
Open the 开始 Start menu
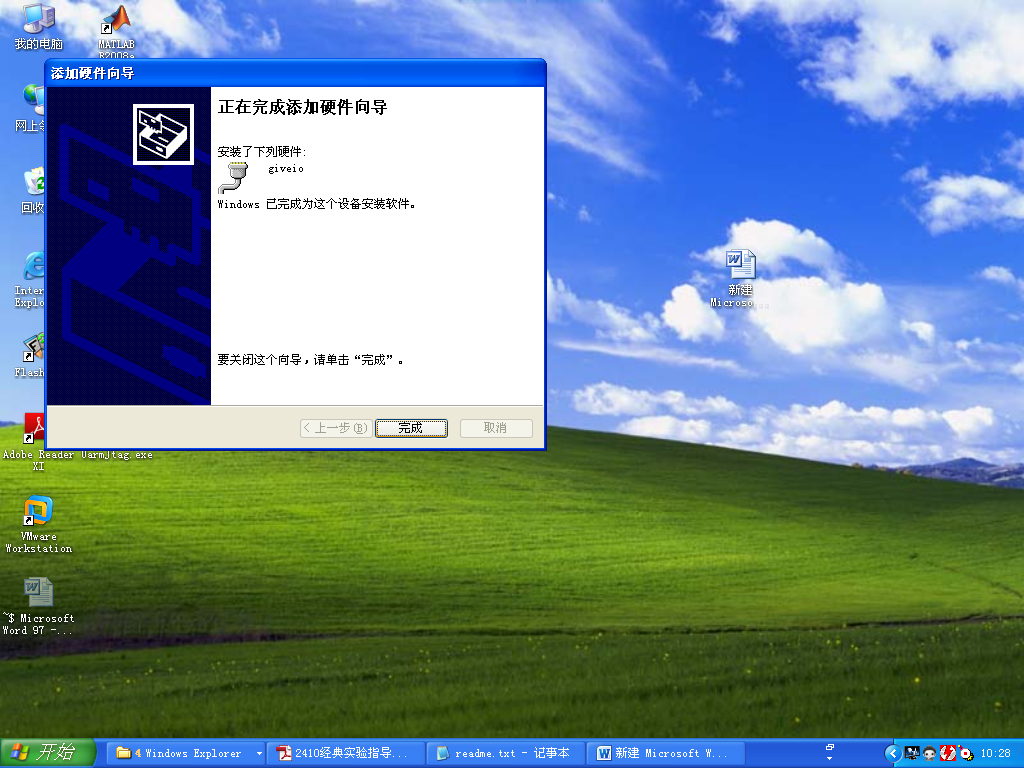(x=48, y=752)
